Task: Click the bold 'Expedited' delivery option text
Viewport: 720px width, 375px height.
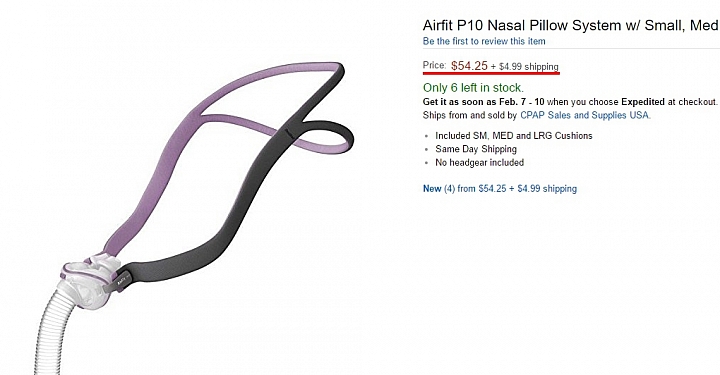Action: pos(642,102)
